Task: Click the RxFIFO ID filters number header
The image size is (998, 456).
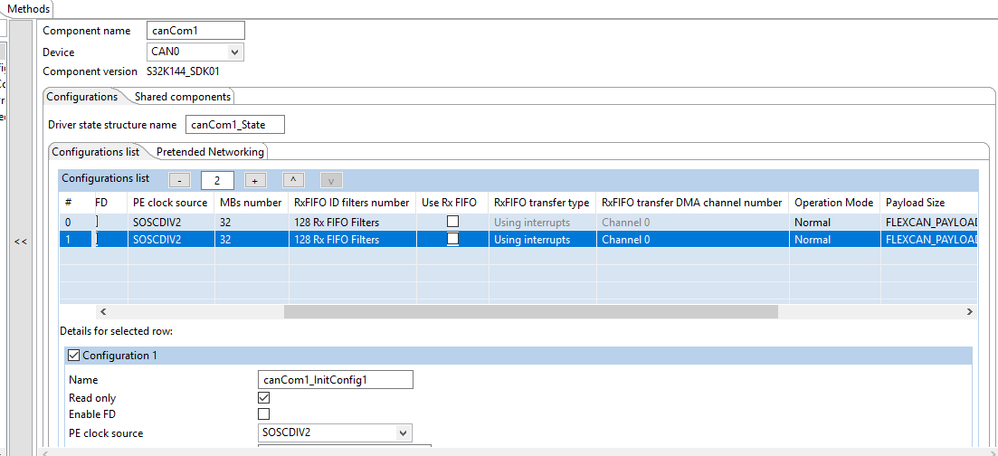Action: pos(351,203)
